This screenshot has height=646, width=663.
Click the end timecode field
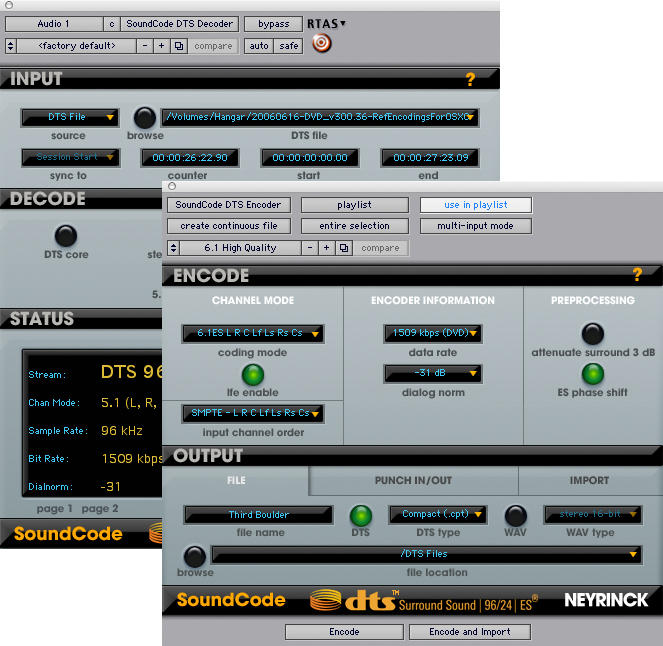pos(430,158)
